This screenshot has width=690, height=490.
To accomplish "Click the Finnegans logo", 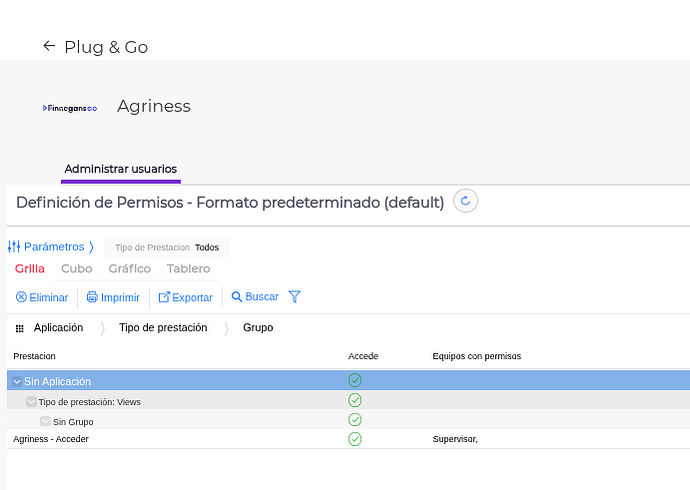I will tap(70, 108).
